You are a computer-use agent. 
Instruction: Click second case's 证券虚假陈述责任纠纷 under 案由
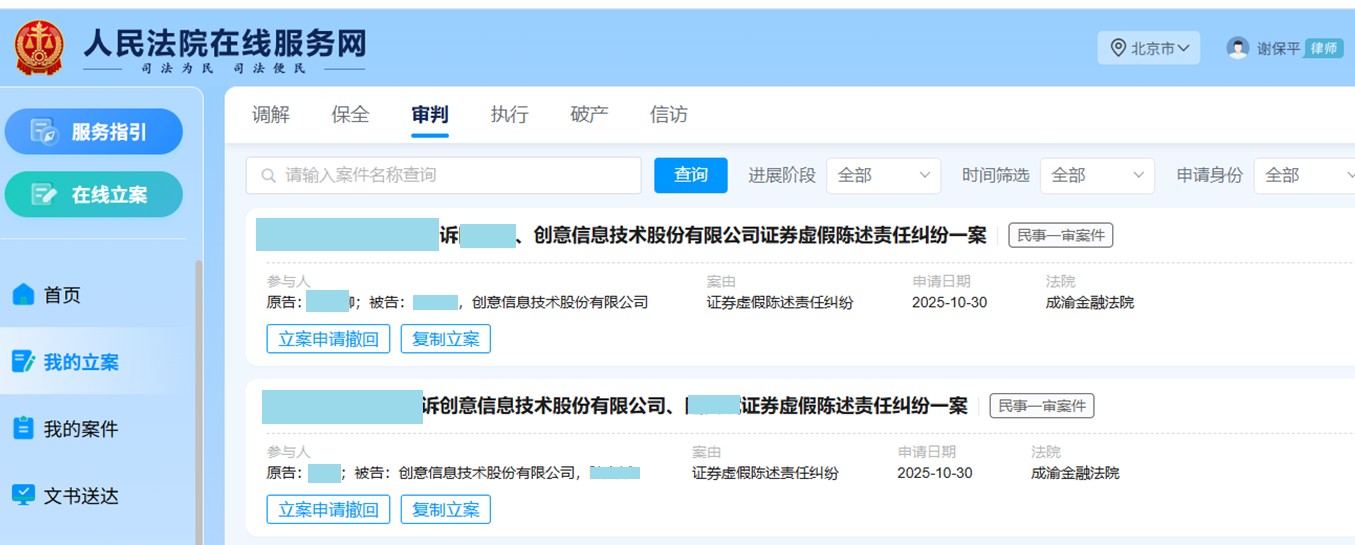click(765, 473)
